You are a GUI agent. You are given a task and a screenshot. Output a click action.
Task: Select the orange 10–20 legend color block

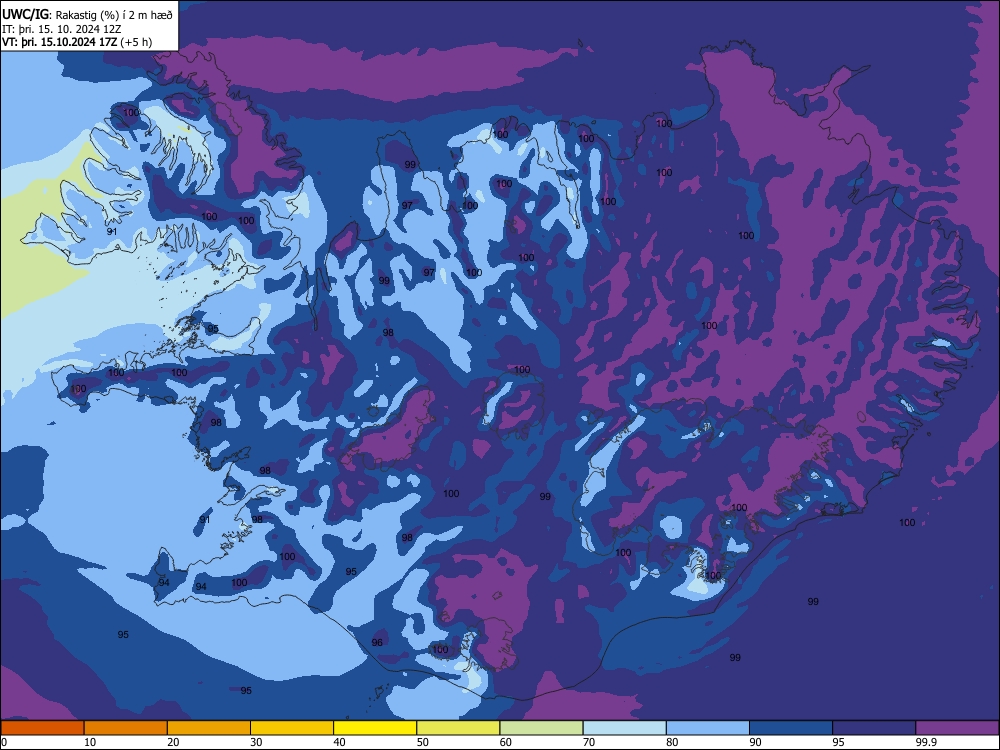click(x=126, y=728)
